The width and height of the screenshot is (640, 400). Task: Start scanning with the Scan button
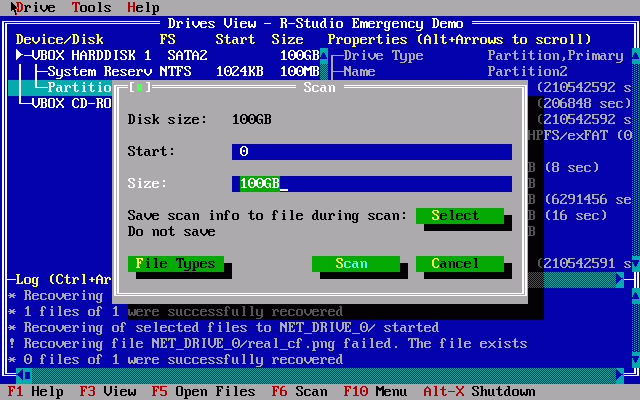click(356, 264)
